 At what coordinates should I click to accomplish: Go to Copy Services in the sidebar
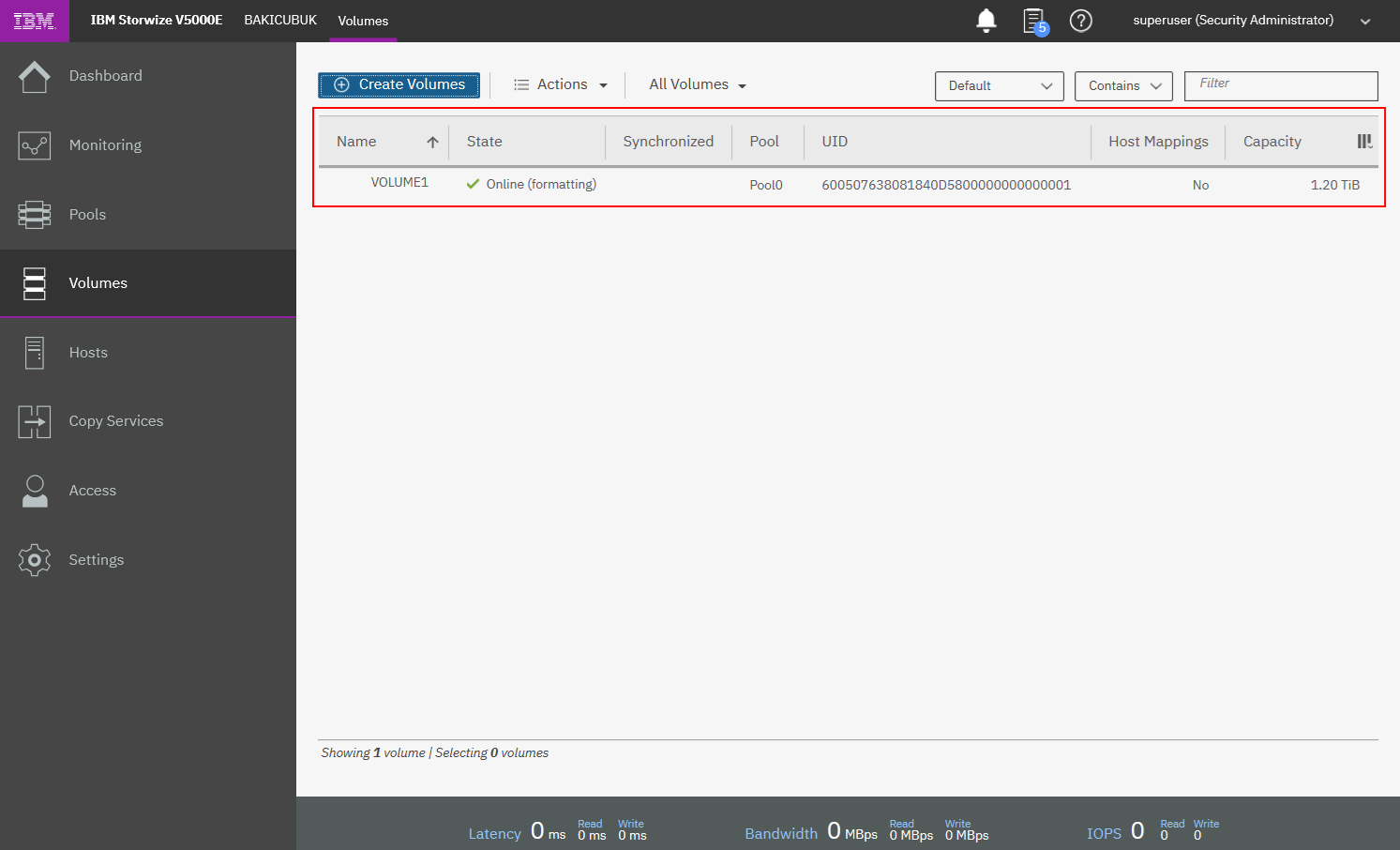click(116, 421)
